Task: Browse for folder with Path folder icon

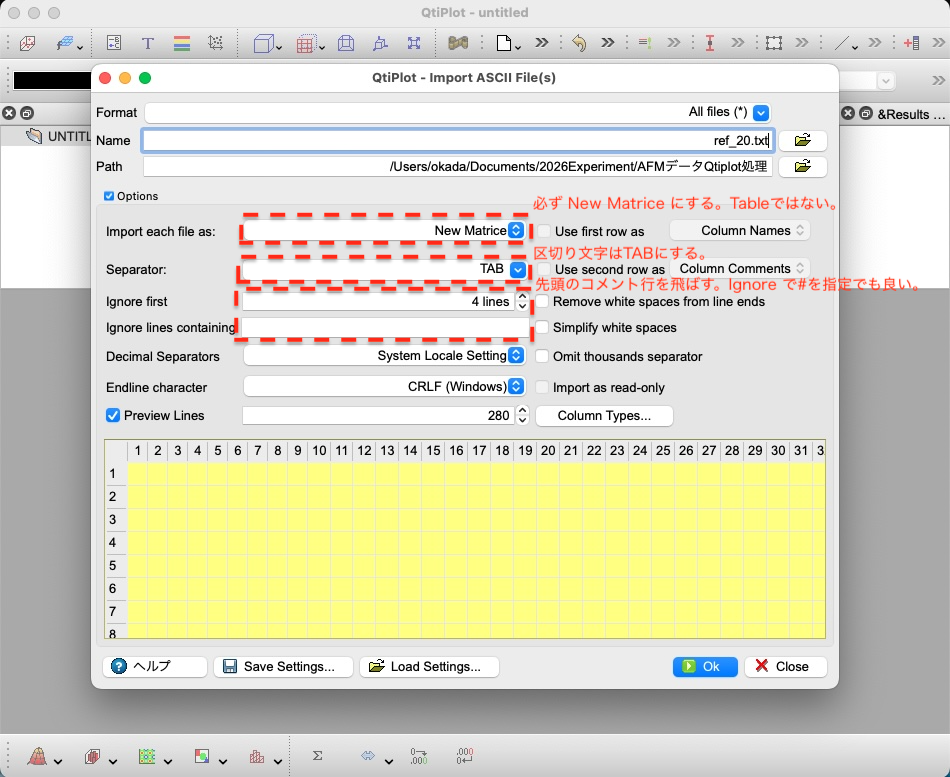Action: click(802, 166)
